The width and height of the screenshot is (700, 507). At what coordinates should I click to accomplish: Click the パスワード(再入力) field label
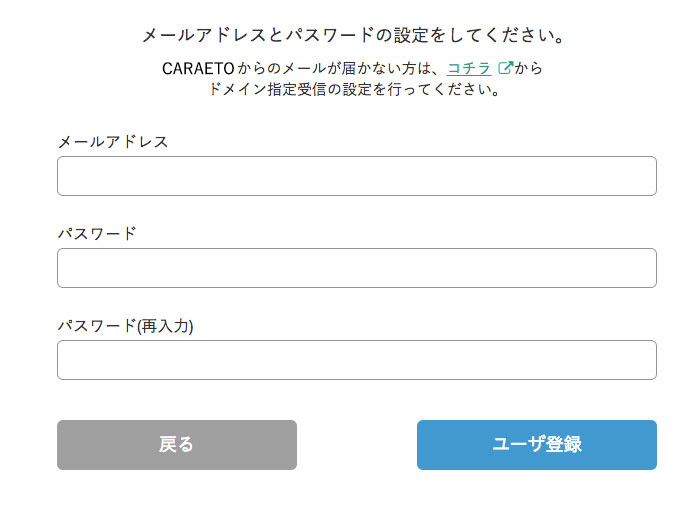[x=126, y=326]
